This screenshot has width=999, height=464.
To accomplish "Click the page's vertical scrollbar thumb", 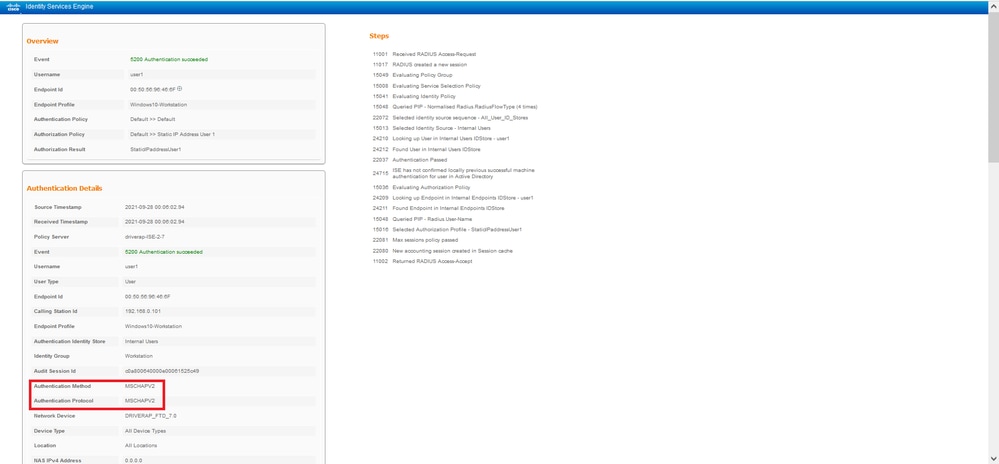I will click(993, 88).
